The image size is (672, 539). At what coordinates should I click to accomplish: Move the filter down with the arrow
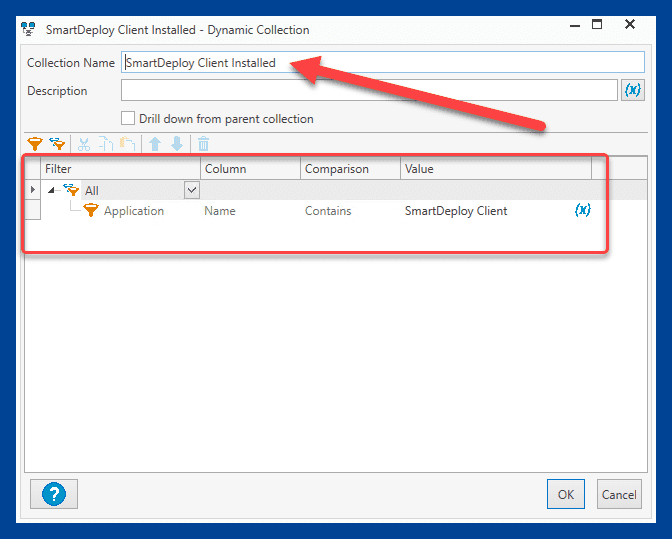pyautogui.click(x=177, y=144)
